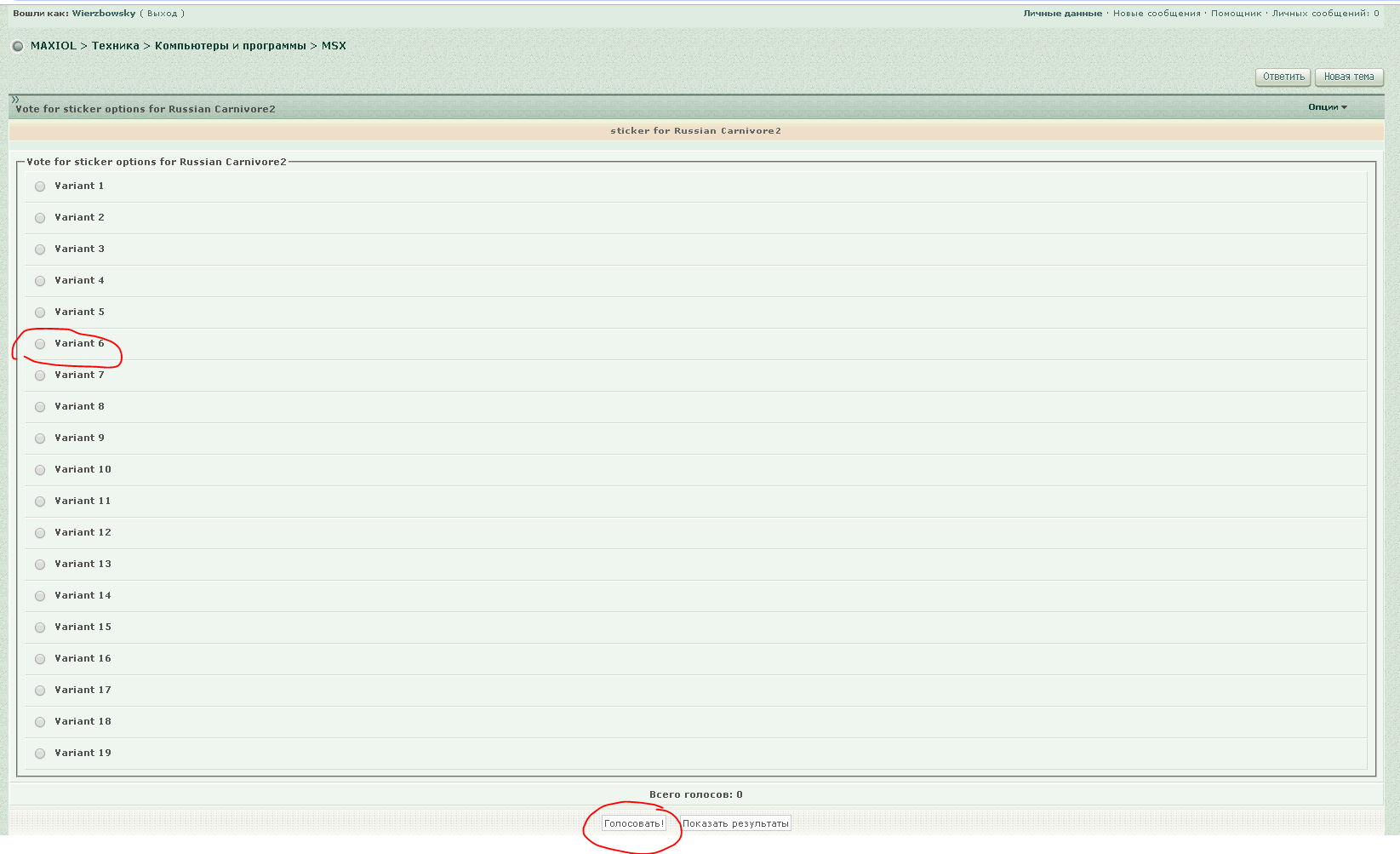Choose the Variant 15 radio button
This screenshot has height=854, width=1400.
40,628
